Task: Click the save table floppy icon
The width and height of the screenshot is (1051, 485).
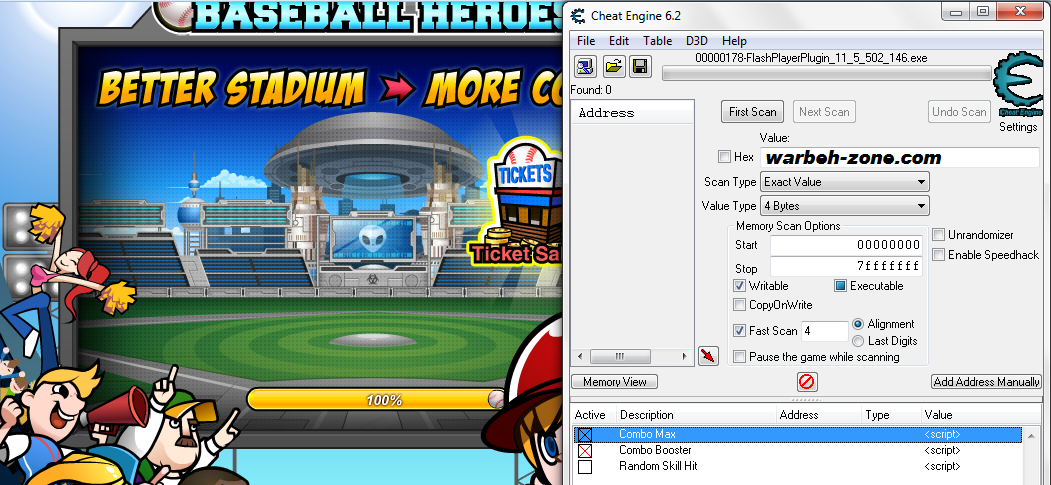Action: [x=639, y=66]
